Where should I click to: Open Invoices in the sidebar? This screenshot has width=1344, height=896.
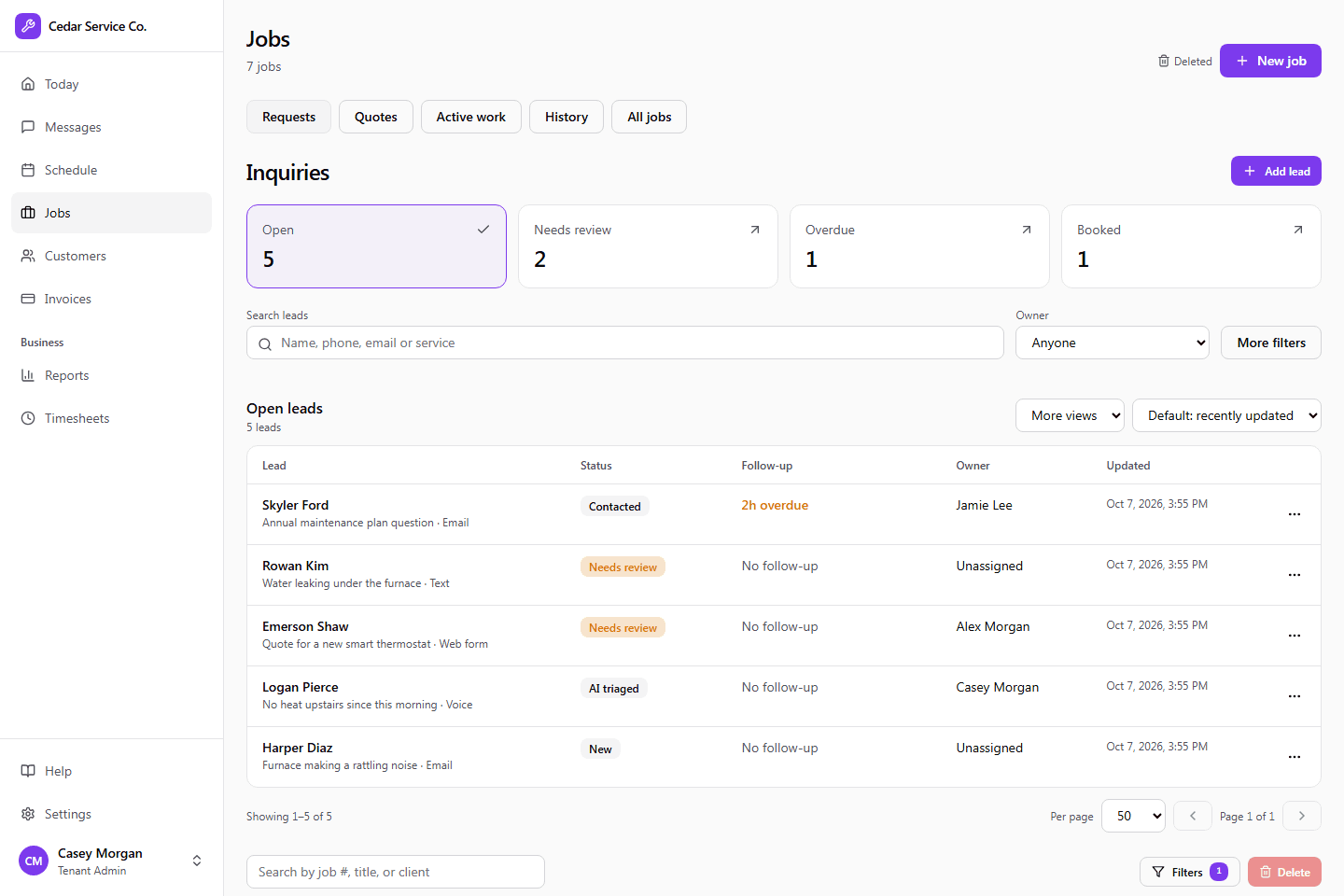[x=111, y=299]
